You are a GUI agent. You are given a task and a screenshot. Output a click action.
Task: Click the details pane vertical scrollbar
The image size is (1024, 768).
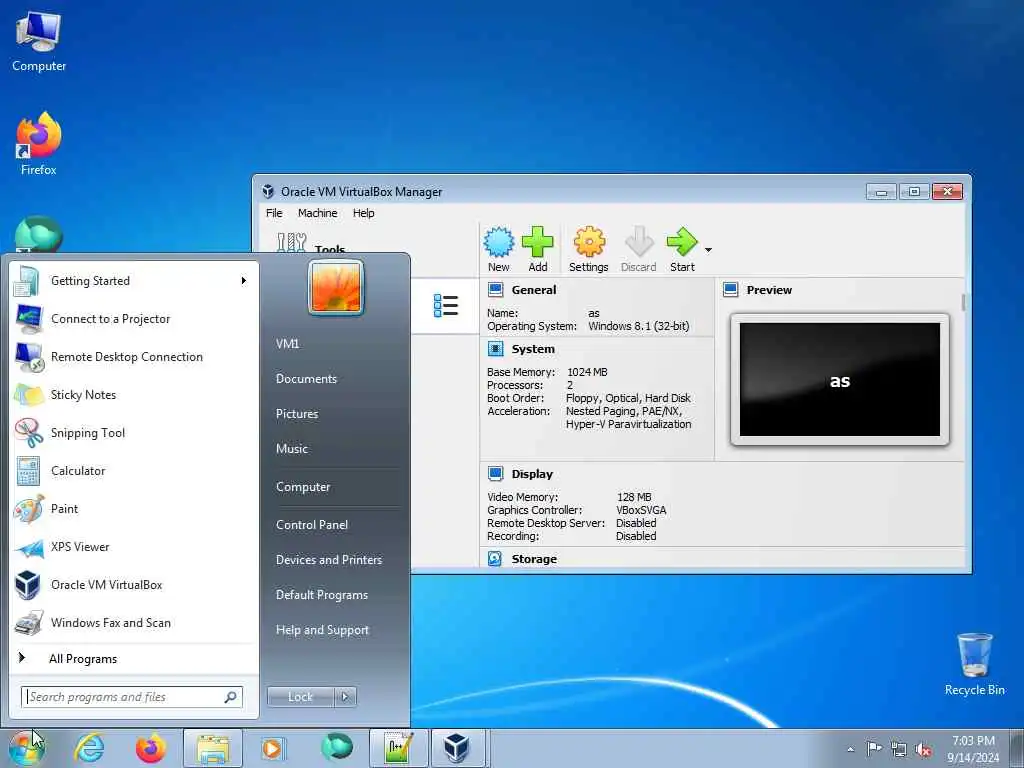[964, 302]
